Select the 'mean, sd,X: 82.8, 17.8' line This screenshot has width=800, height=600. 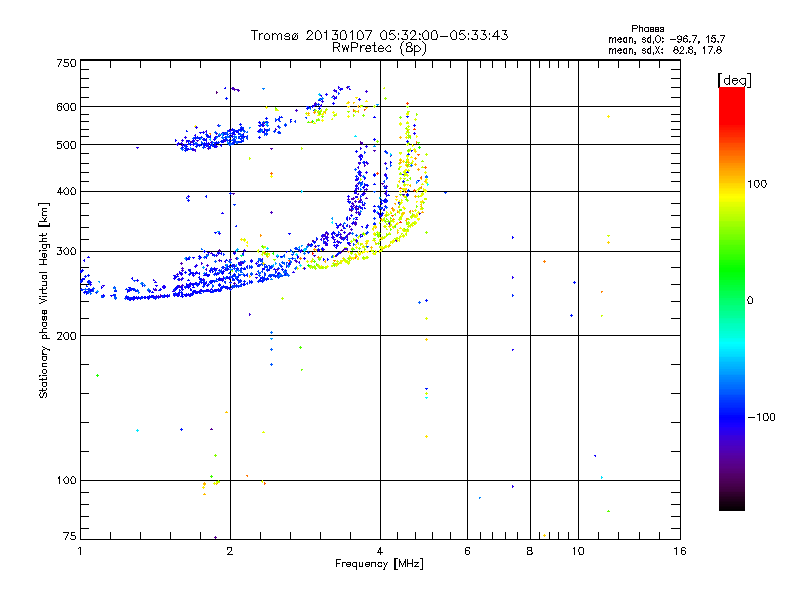[x=665, y=50]
